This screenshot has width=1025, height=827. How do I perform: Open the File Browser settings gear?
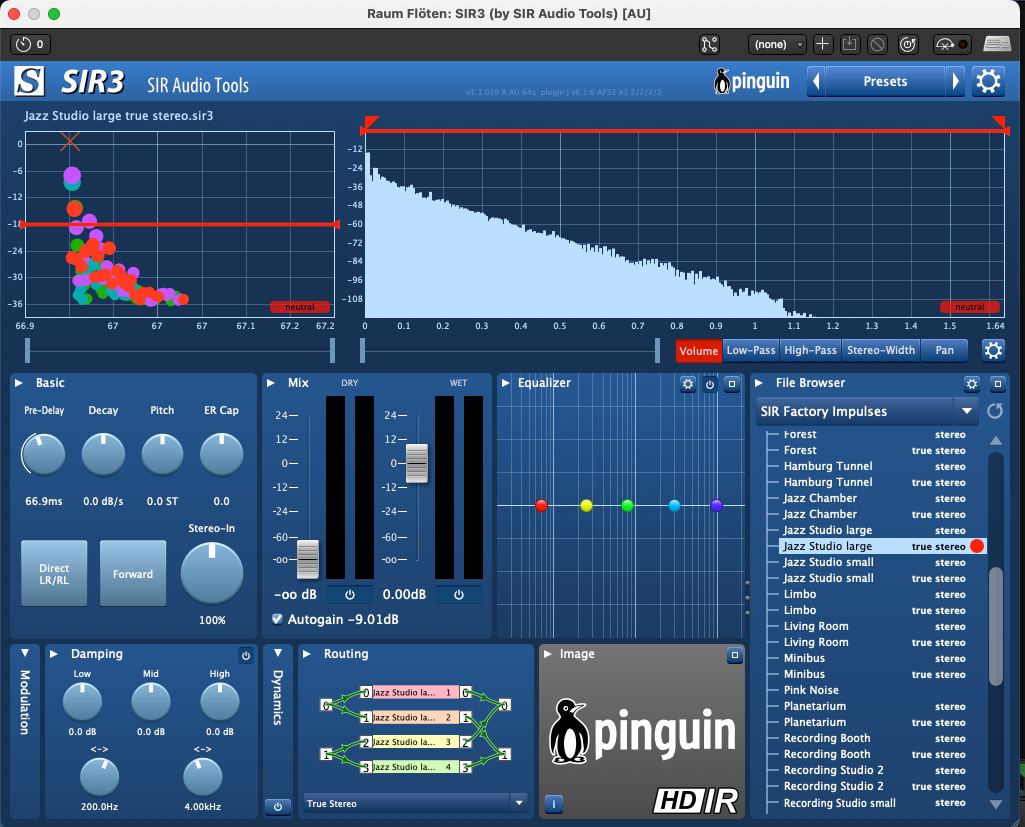point(972,384)
